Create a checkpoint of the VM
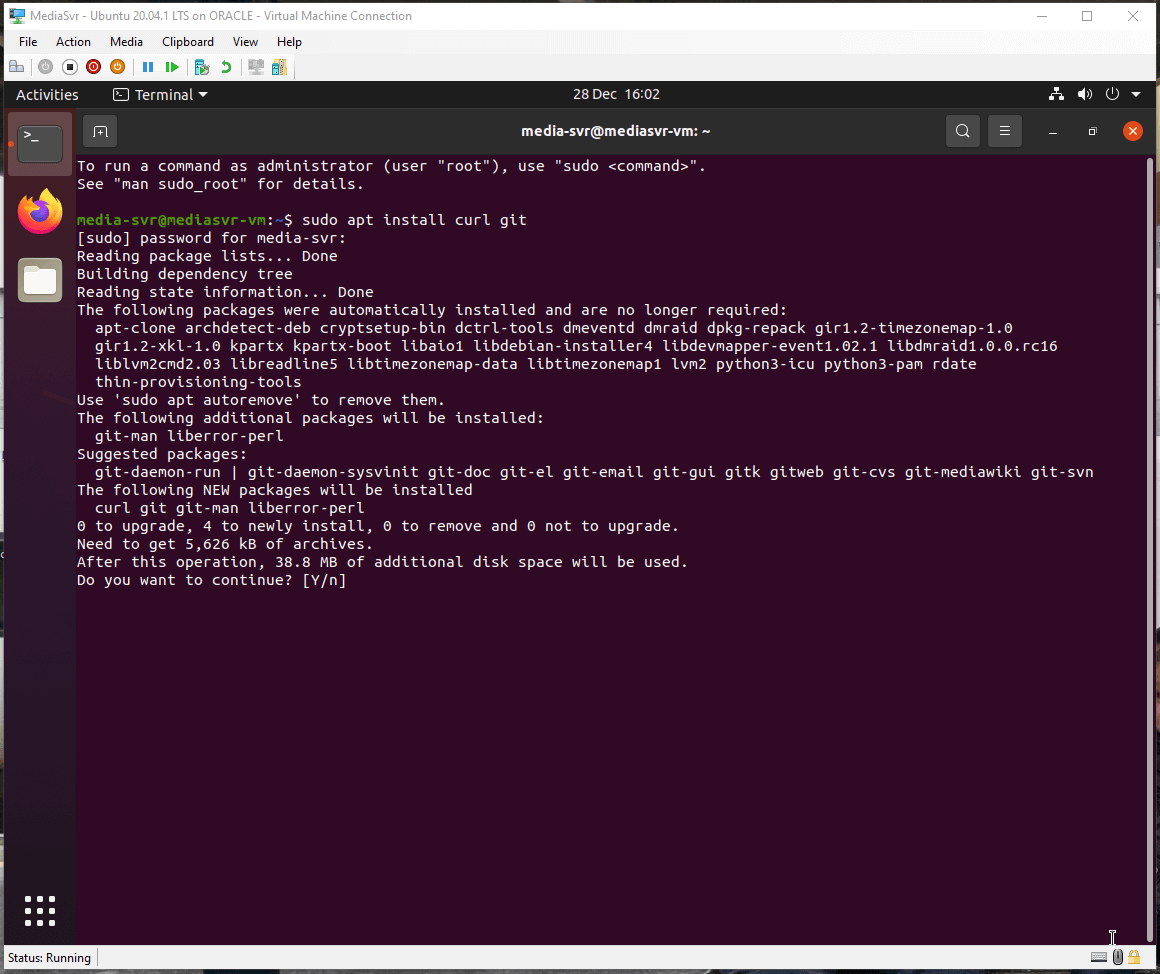1160x974 pixels. click(x=201, y=67)
